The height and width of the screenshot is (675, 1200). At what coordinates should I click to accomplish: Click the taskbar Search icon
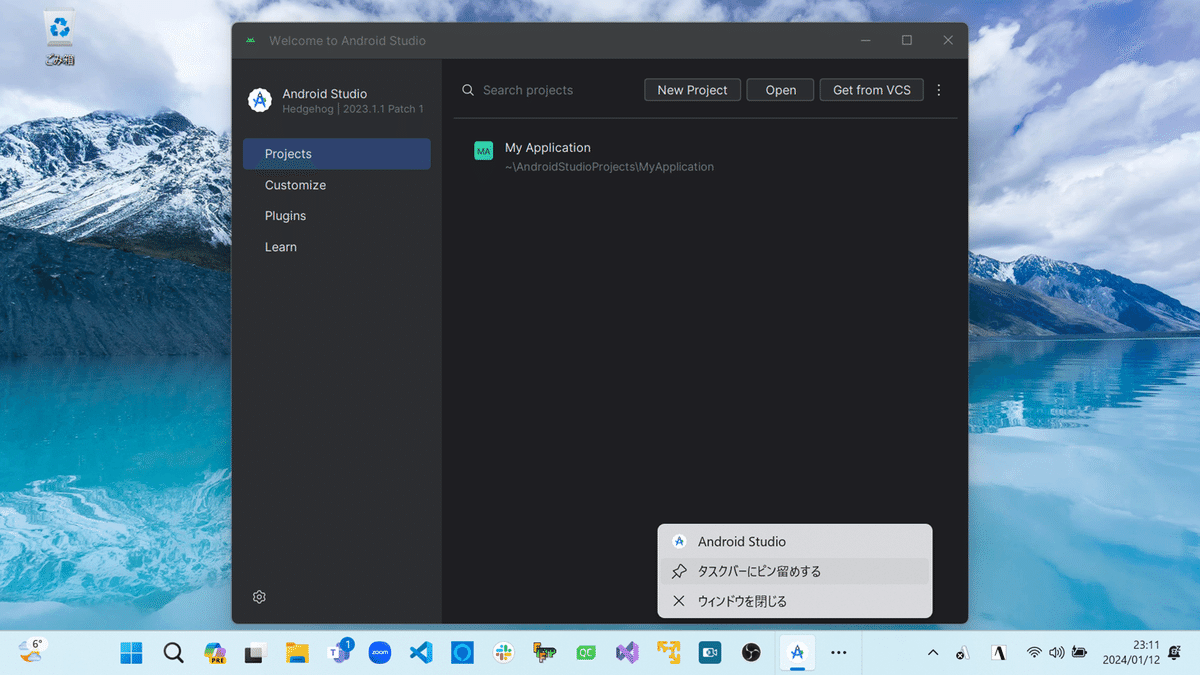[x=173, y=653]
